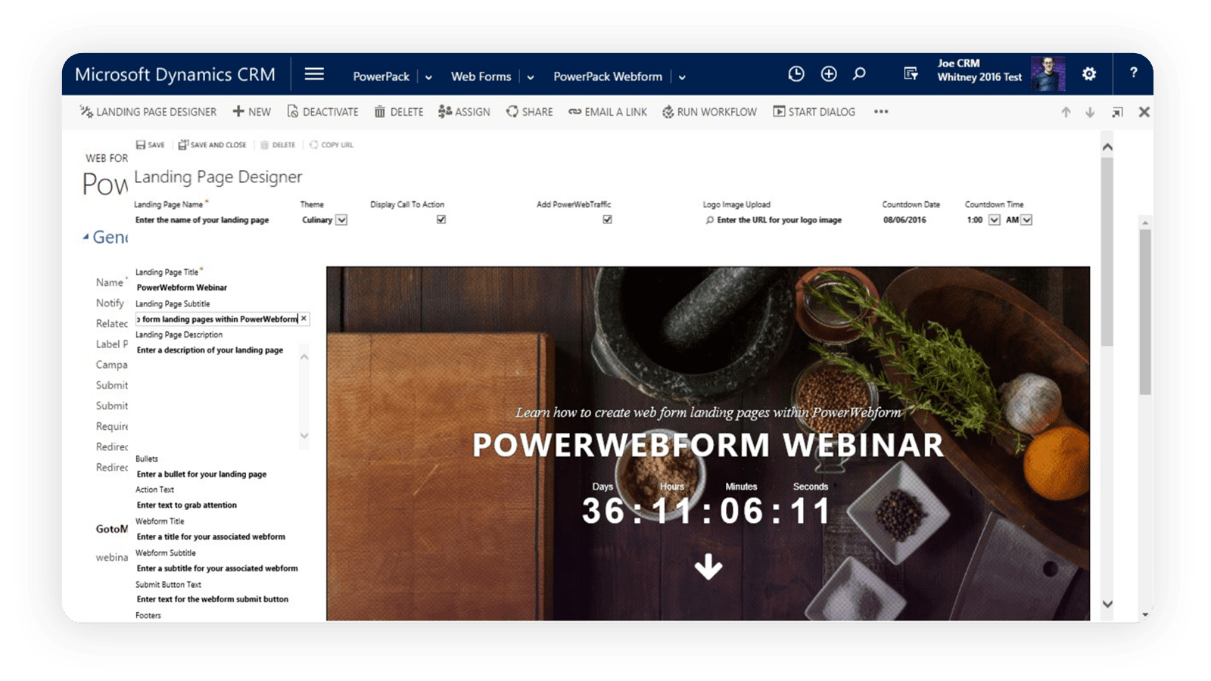Click the PowerWebform Webinar heading preview

click(708, 445)
